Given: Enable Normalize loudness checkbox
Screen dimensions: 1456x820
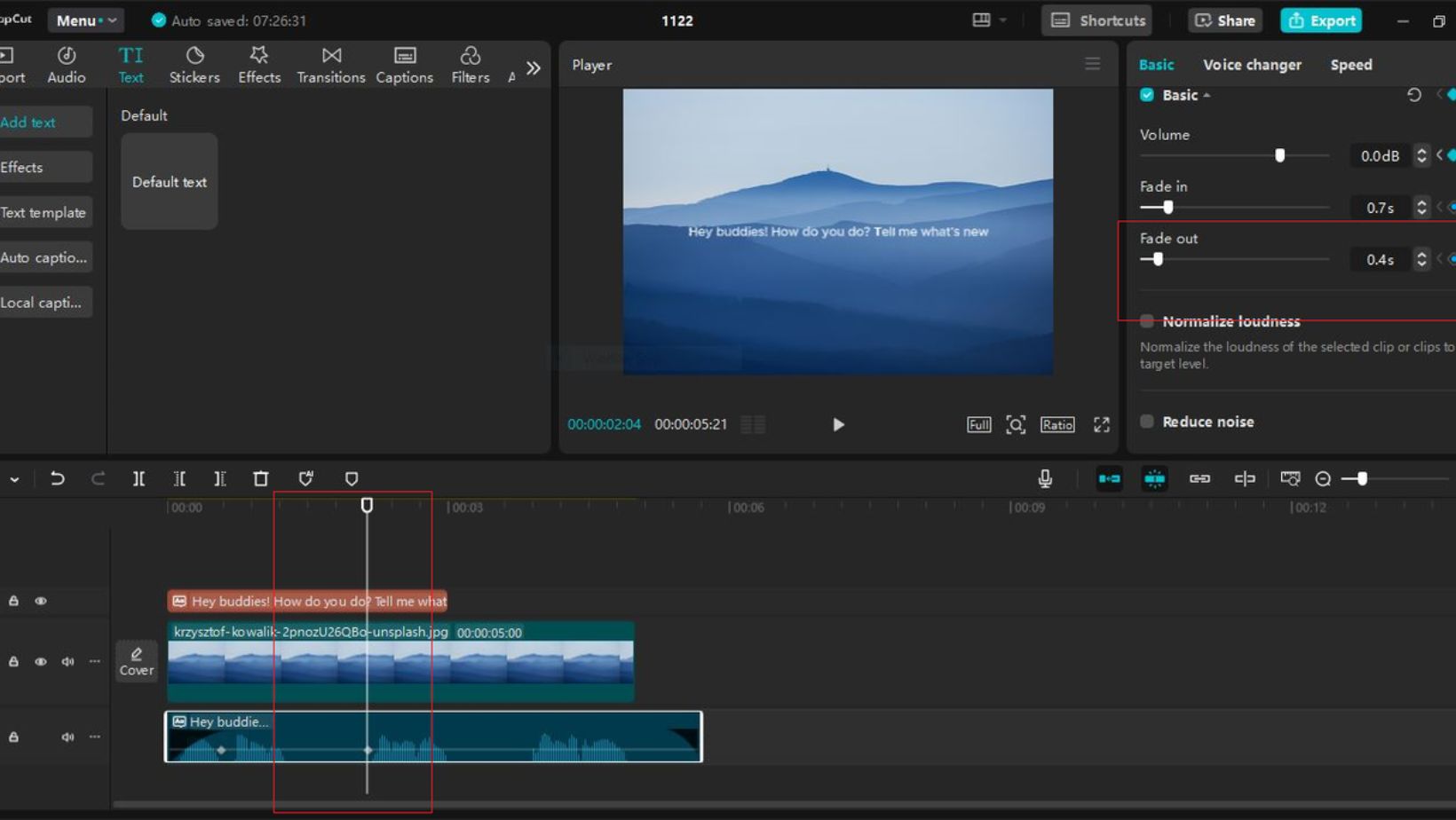Looking at the screenshot, I should pos(1147,320).
